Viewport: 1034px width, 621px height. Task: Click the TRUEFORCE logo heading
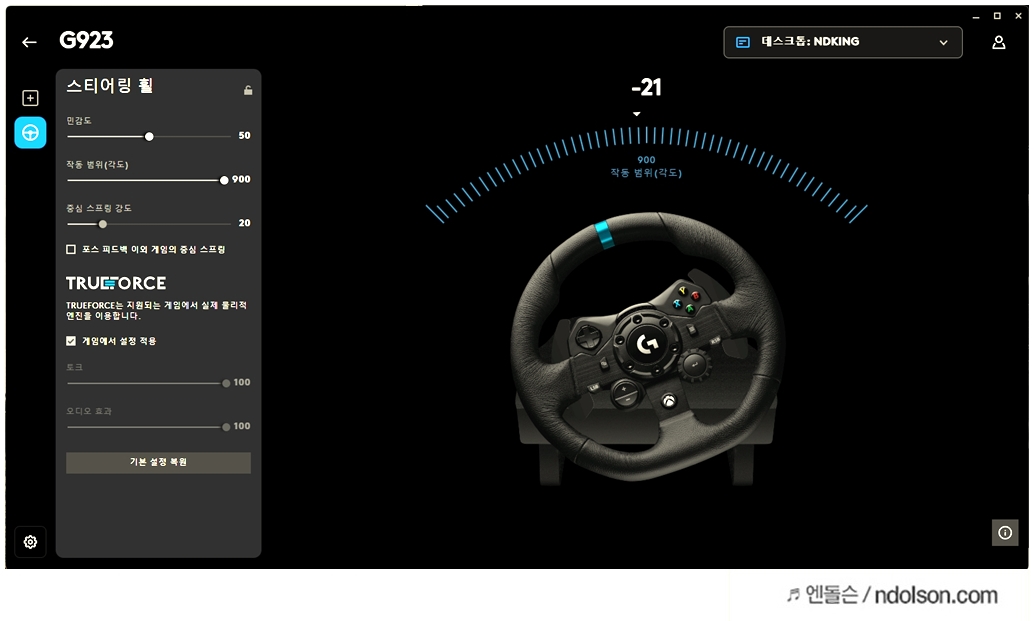pyautogui.click(x=116, y=283)
